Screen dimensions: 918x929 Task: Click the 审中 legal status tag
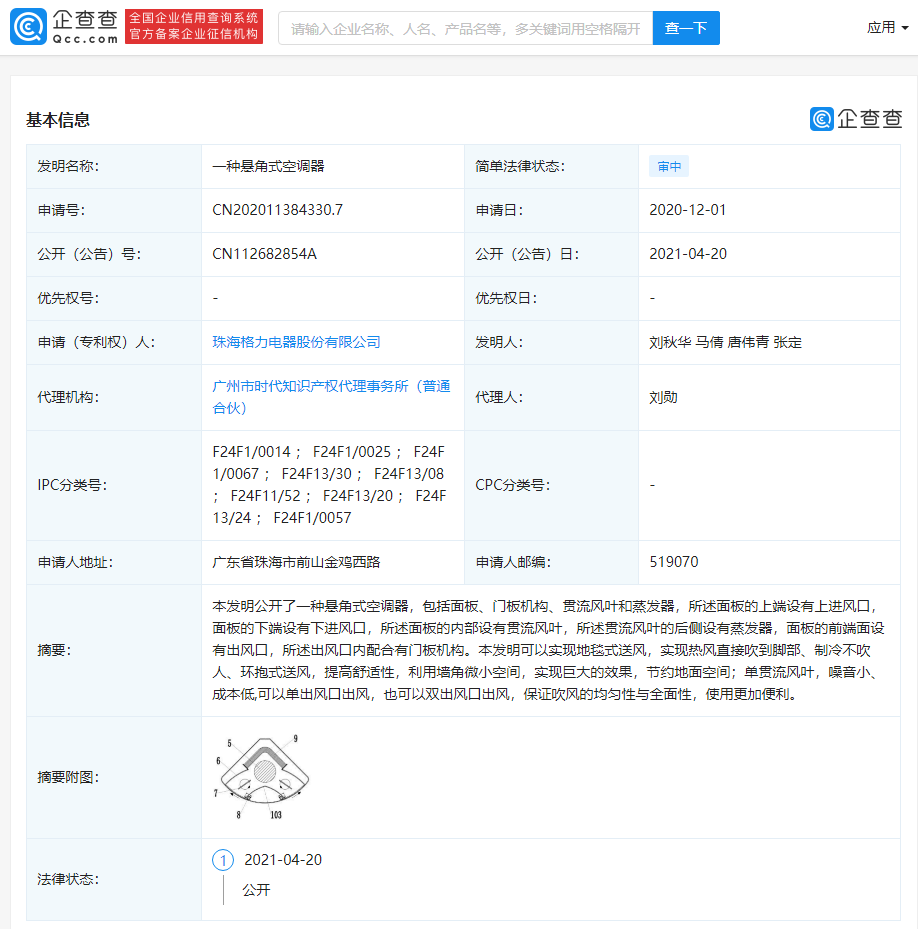[669, 166]
